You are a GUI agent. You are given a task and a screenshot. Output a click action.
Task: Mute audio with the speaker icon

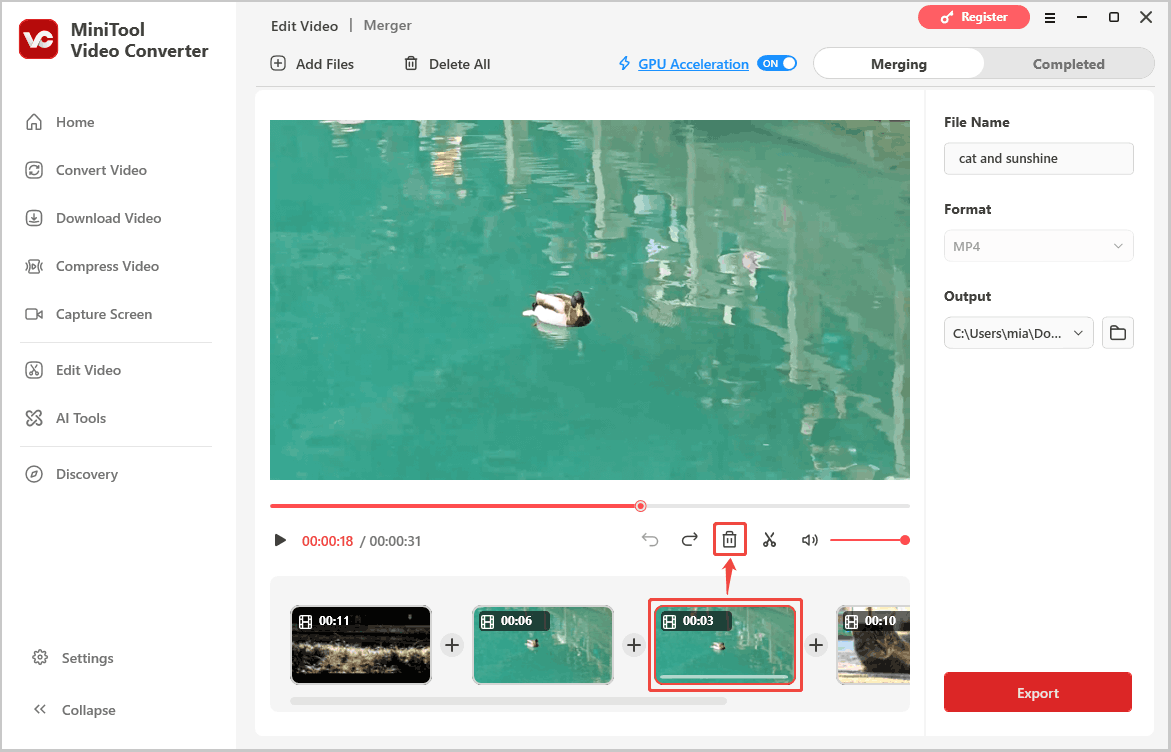pyautogui.click(x=810, y=540)
